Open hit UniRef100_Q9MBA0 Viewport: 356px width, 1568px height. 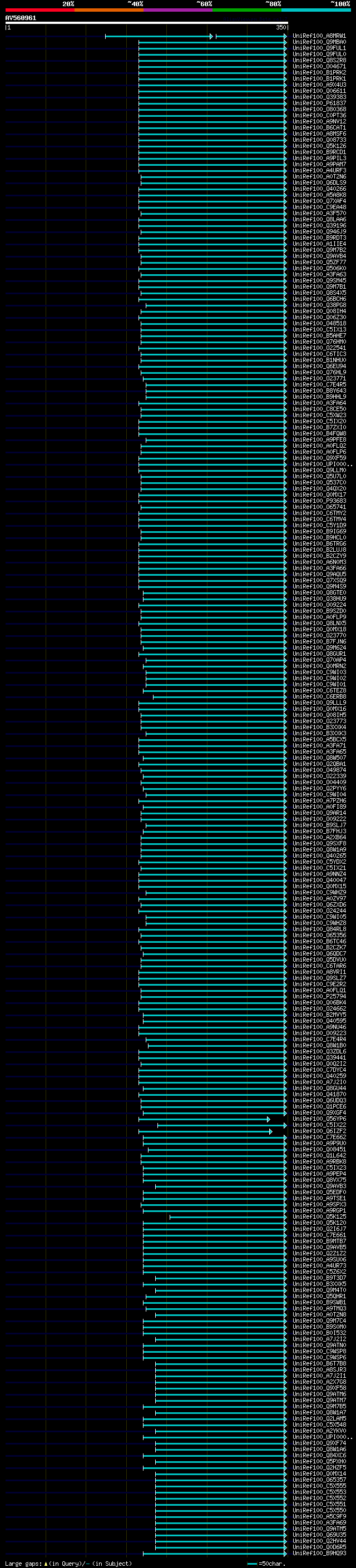(319, 42)
